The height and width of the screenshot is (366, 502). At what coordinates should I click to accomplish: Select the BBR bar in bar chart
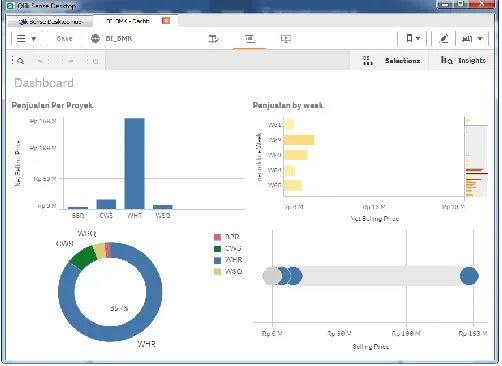(78, 208)
